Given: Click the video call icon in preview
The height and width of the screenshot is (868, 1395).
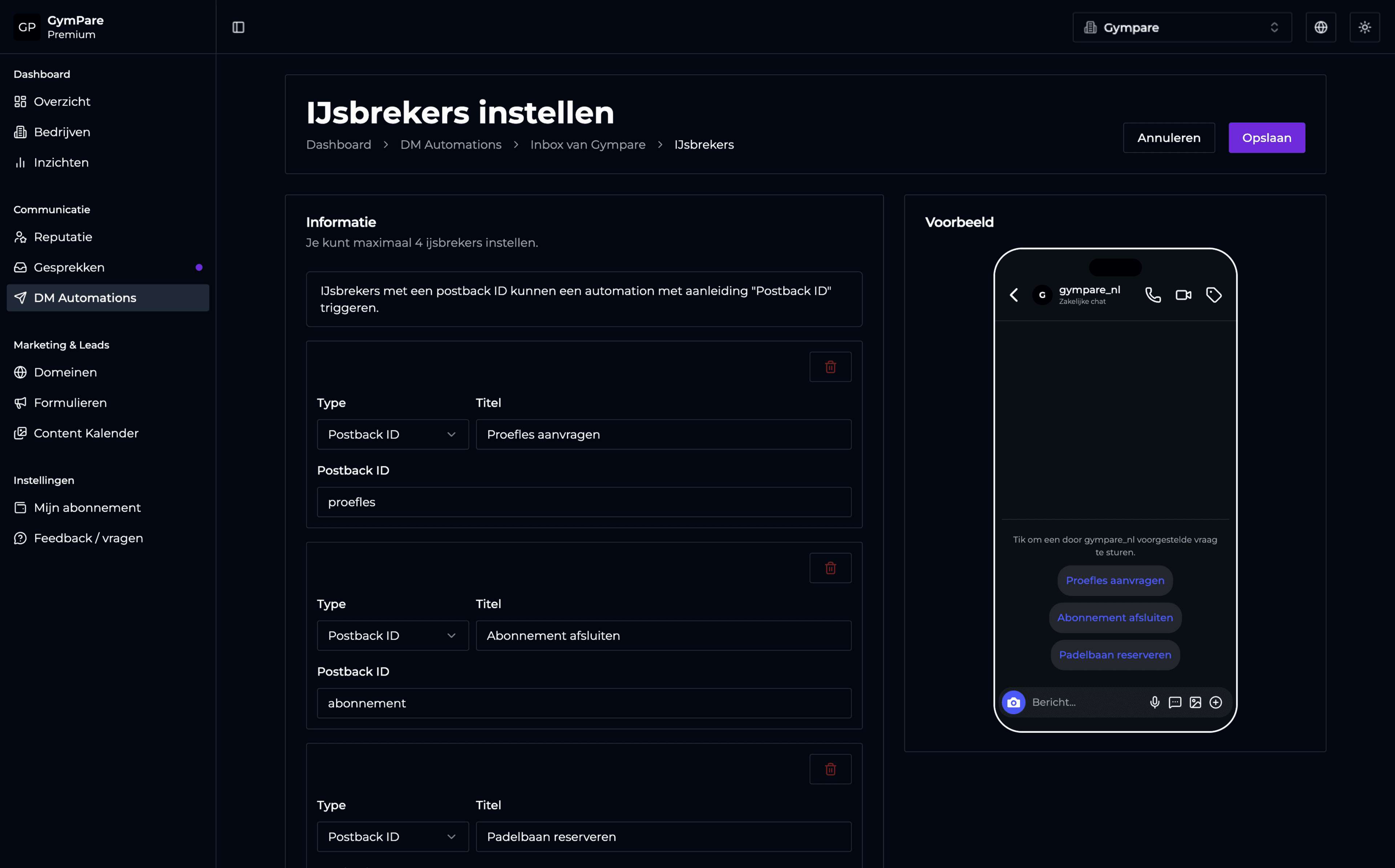Looking at the screenshot, I should tap(1183, 295).
